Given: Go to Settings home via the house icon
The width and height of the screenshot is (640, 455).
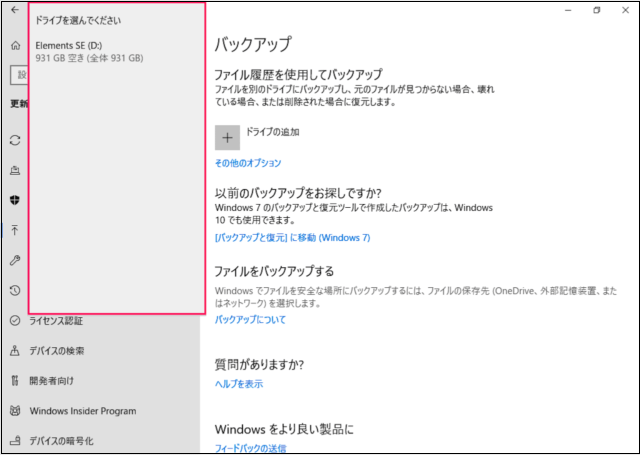Looking at the screenshot, I should 15,46.
